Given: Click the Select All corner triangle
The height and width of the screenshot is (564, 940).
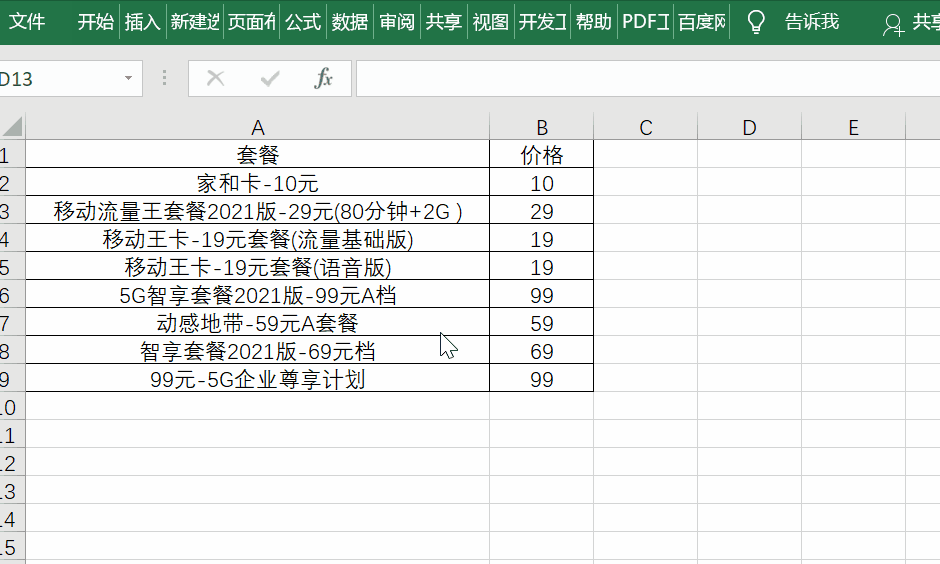Looking at the screenshot, I should click(13, 126).
